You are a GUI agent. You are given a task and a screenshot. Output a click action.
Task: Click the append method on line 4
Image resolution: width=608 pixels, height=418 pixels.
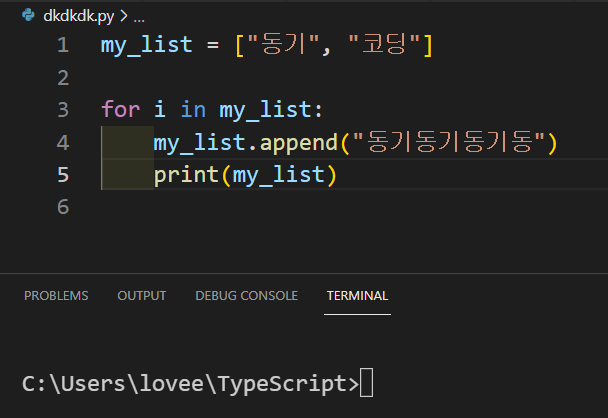click(x=299, y=143)
